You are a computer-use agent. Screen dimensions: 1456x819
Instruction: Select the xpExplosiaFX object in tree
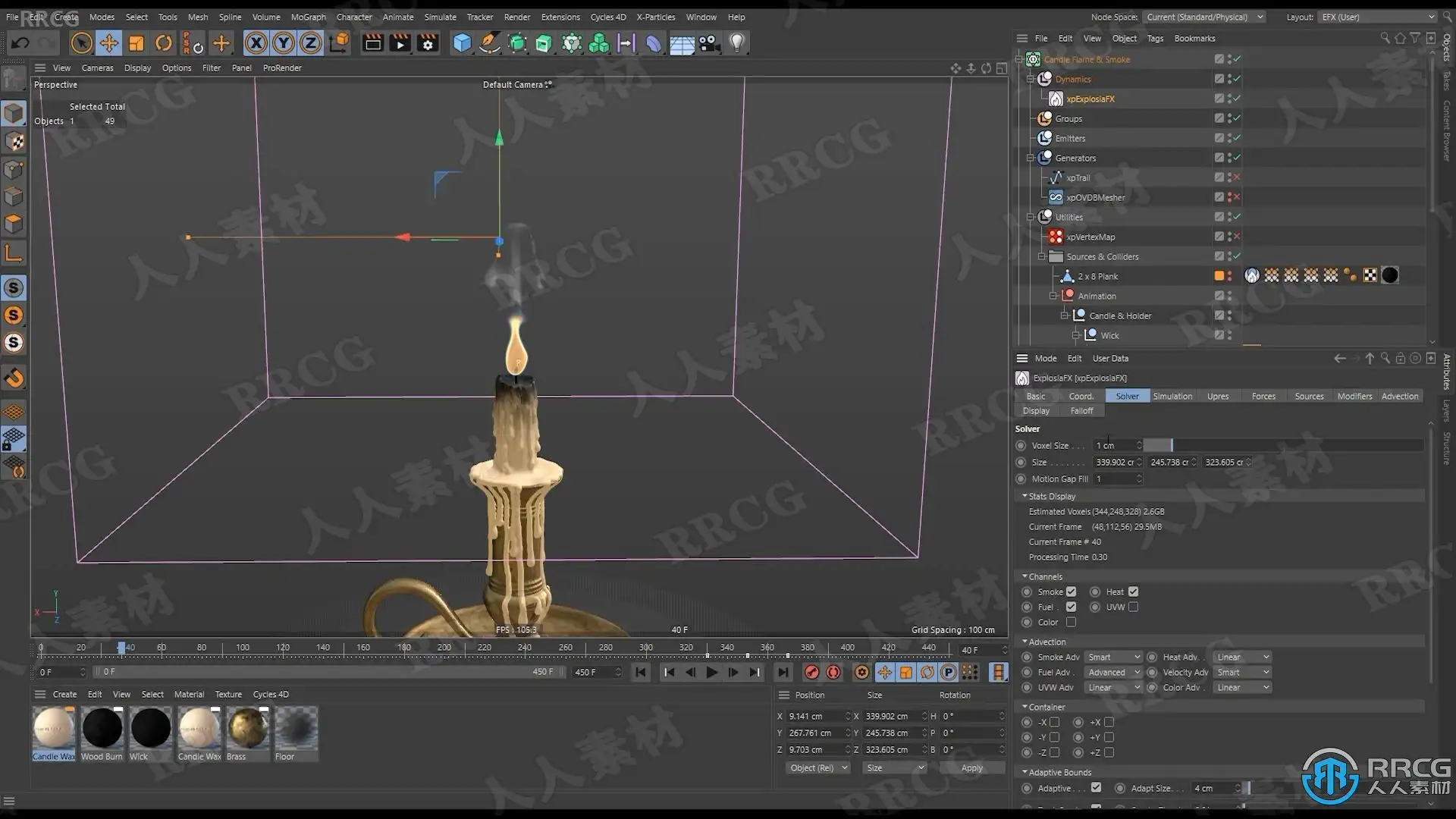tap(1090, 99)
